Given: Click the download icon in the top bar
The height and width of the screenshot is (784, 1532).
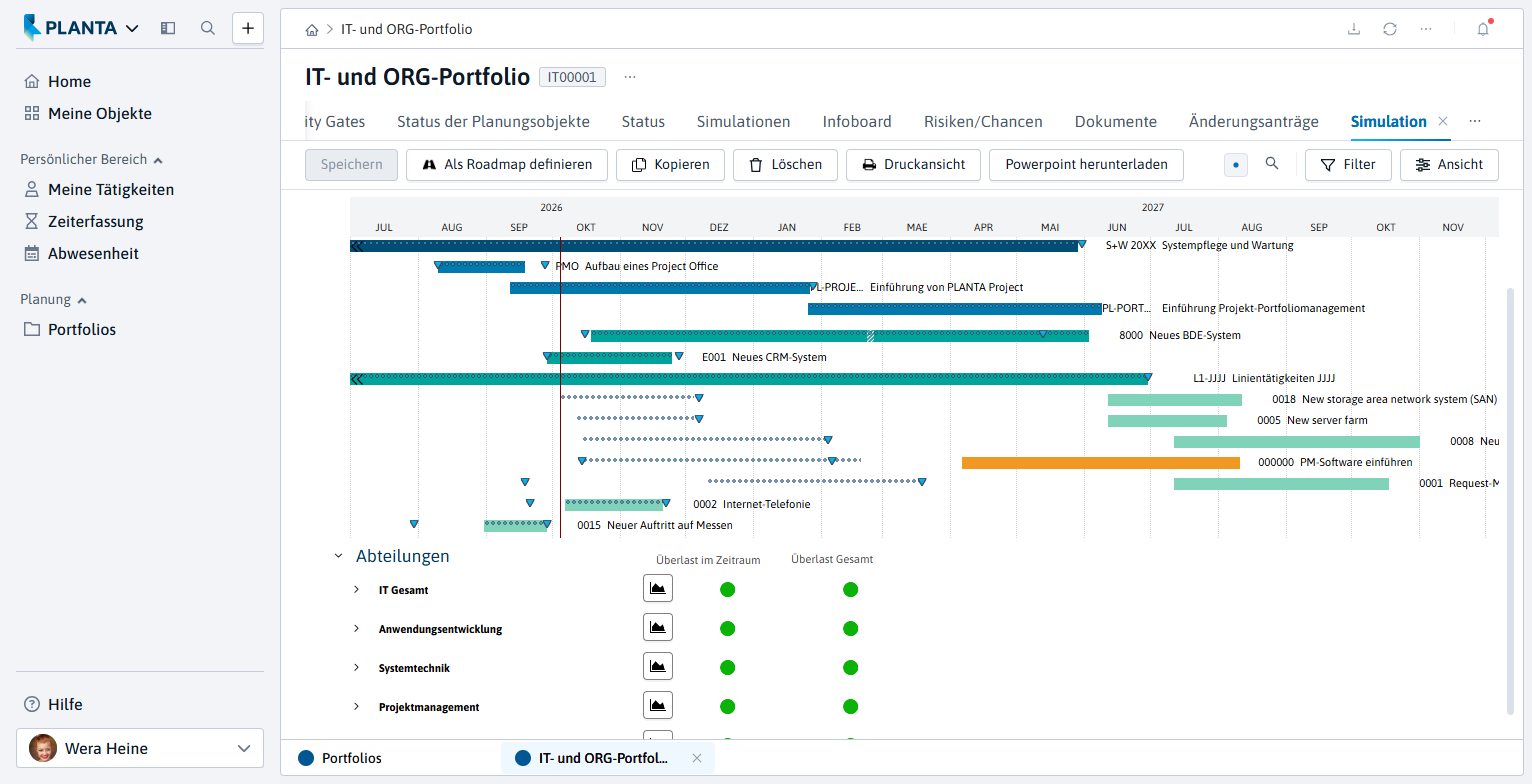Looking at the screenshot, I should coord(1354,29).
